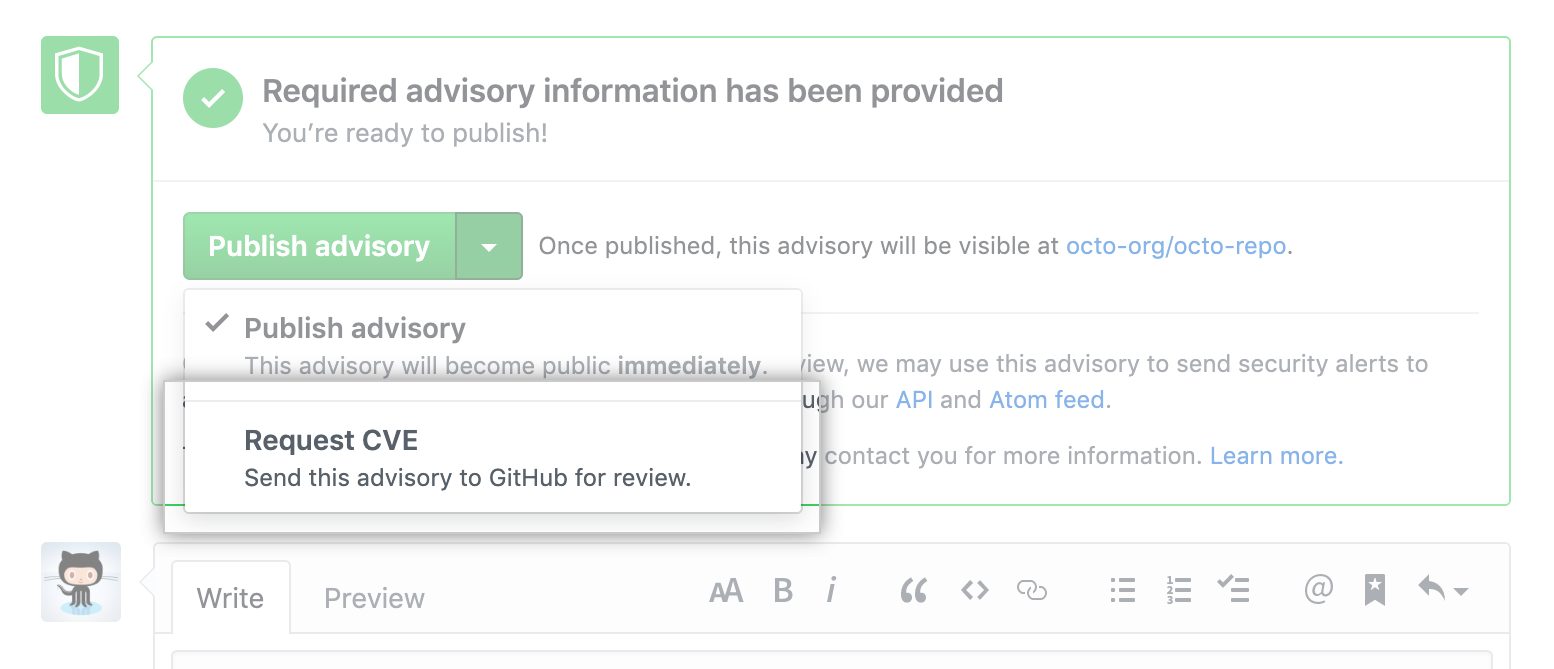Expand the Publish advisory dropdown arrow
The width and height of the screenshot is (1554, 669).
pyautogui.click(x=489, y=246)
